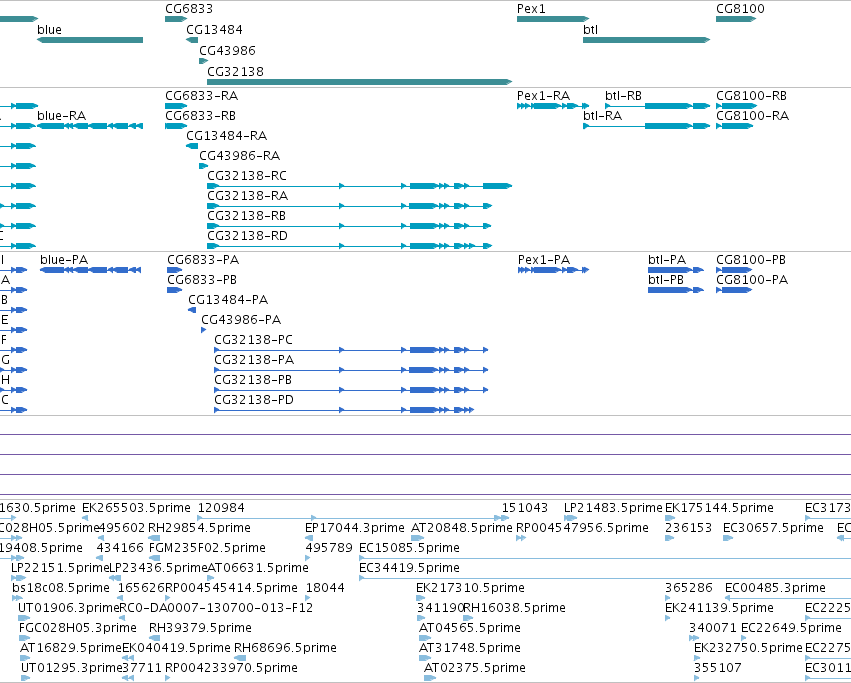Click the 'btl-RA' transcript label
This screenshot has height=683, width=851.
coord(602,116)
